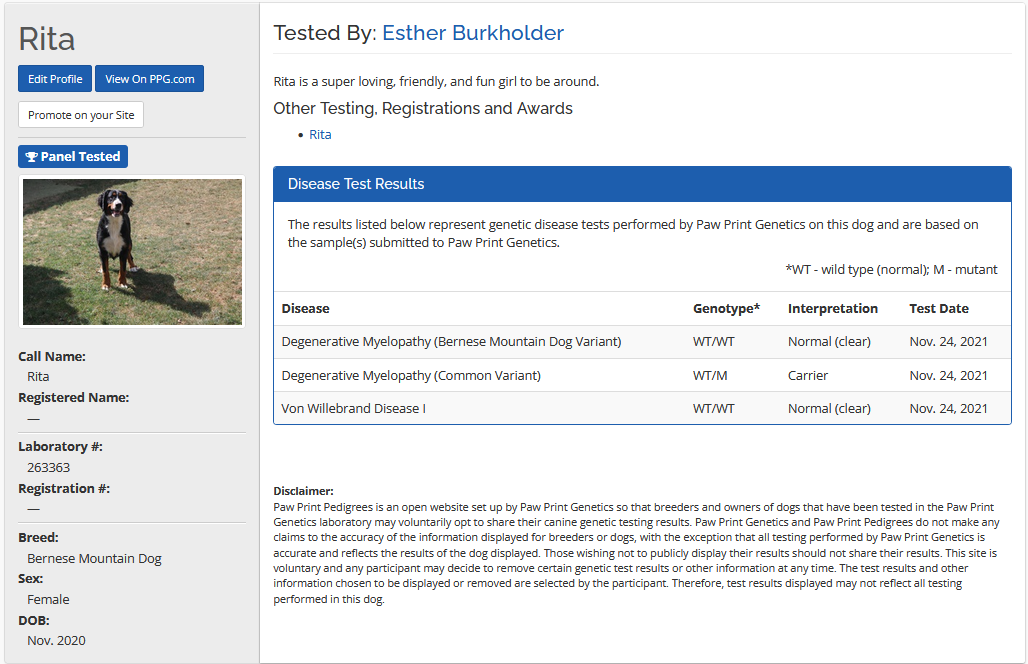Image resolution: width=1028 pixels, height=664 pixels.
Task: Click the Disease Test Results panel header
Action: click(x=642, y=184)
